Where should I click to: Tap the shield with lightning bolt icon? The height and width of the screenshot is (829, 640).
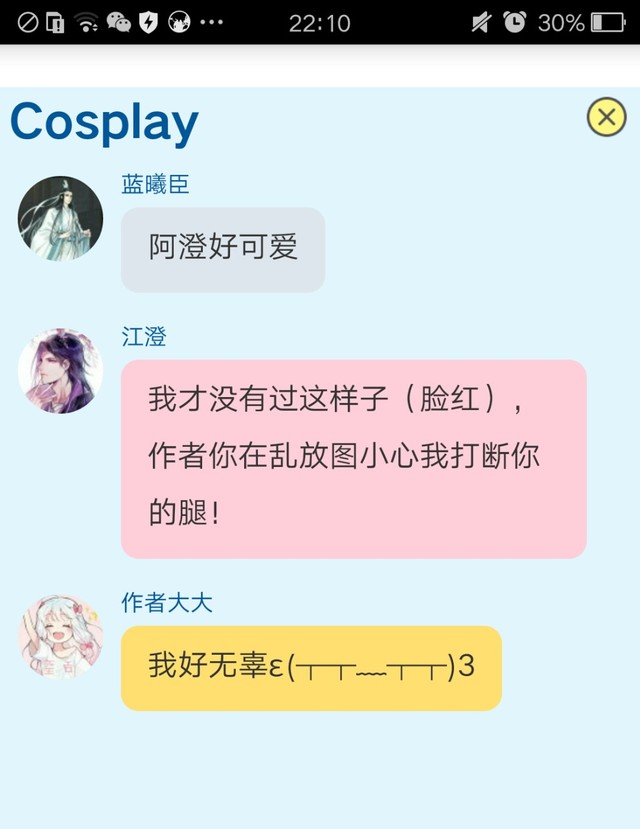click(149, 23)
